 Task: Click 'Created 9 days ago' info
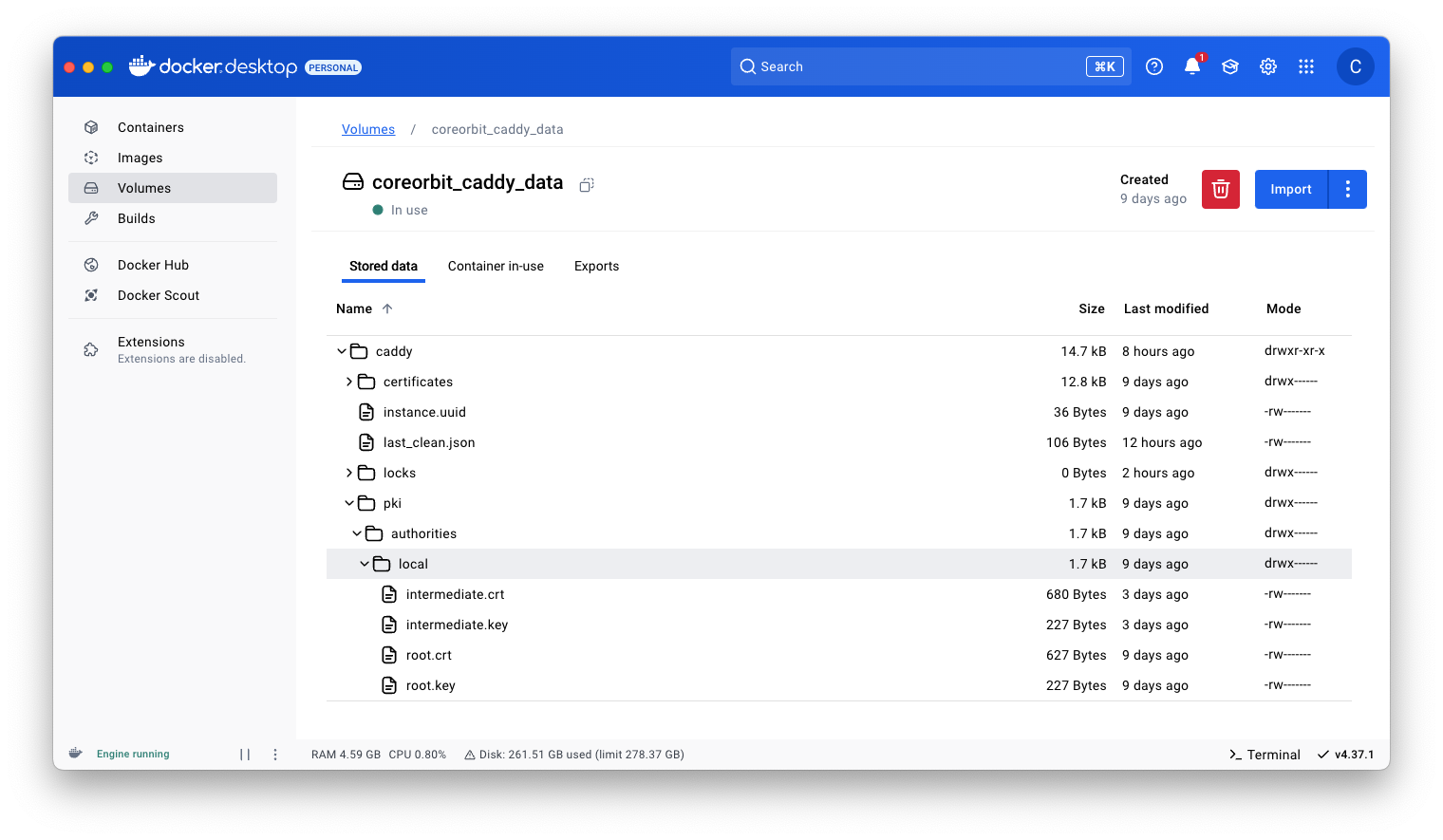pos(1153,189)
